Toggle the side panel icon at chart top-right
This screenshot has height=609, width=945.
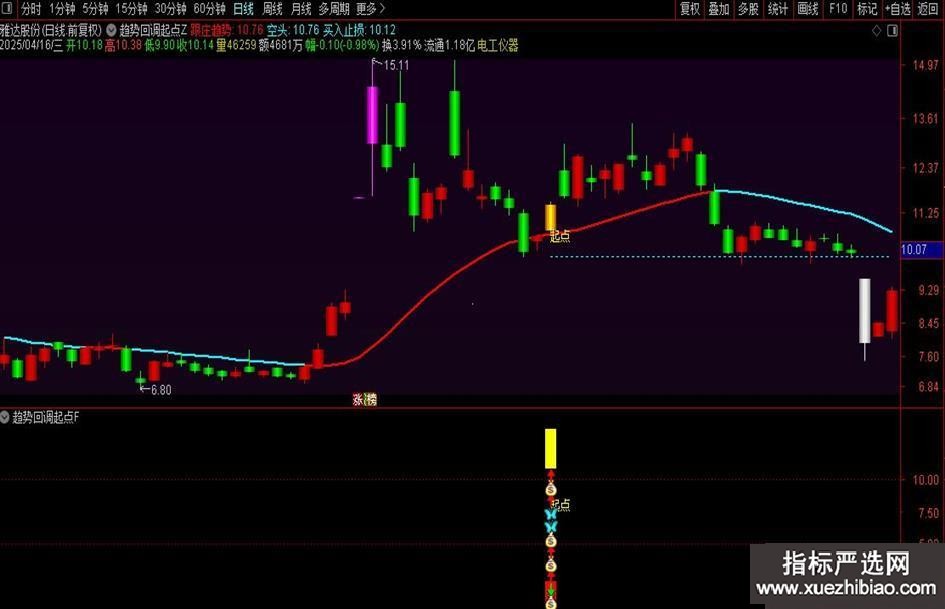pyautogui.click(x=893, y=30)
